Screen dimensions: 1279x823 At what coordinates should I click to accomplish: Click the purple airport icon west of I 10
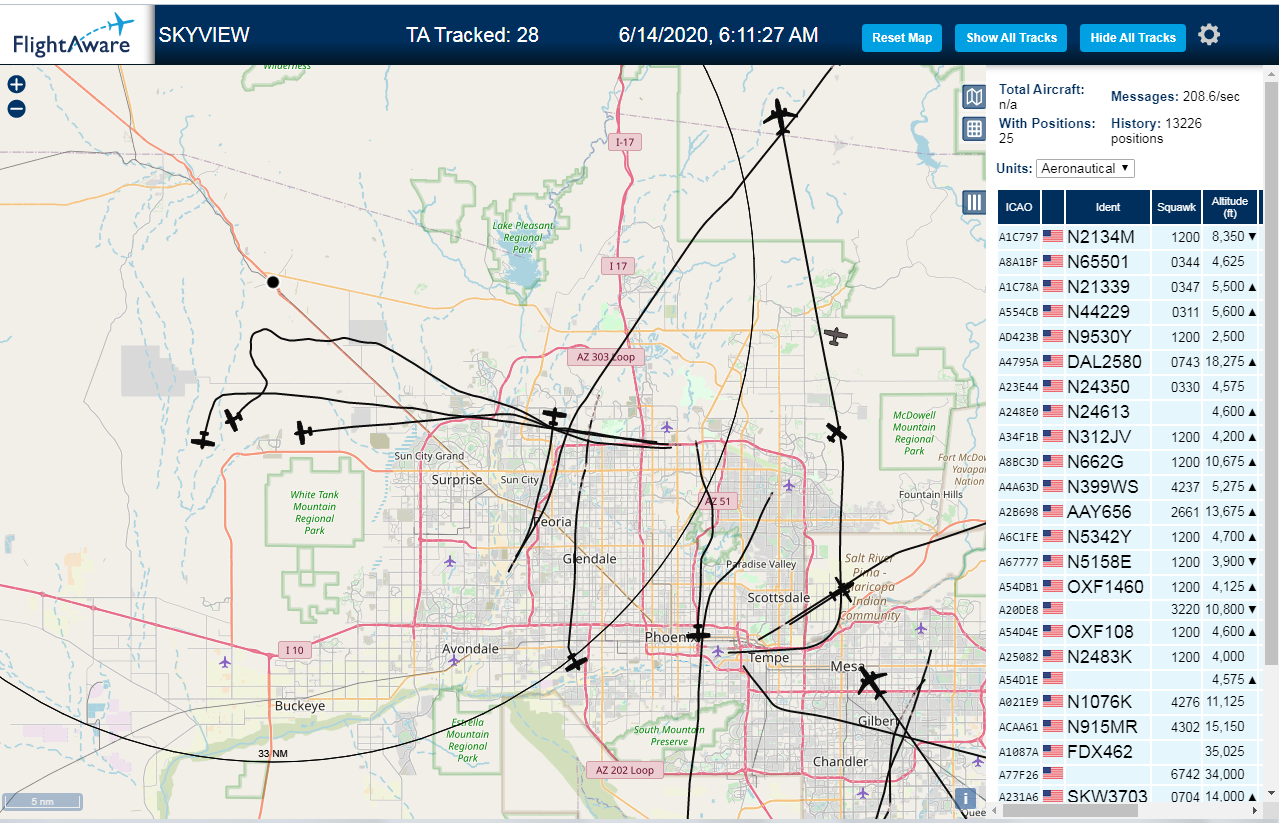(x=224, y=661)
